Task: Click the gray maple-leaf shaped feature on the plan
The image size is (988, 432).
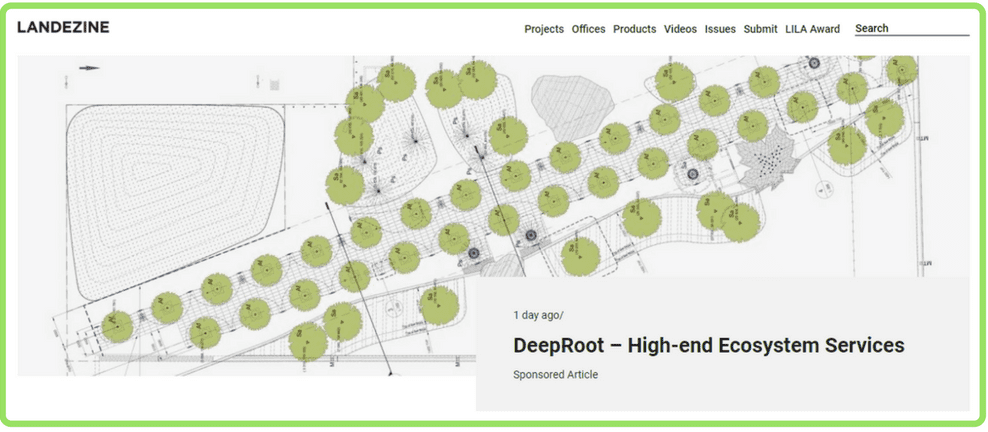Action: coord(767,161)
